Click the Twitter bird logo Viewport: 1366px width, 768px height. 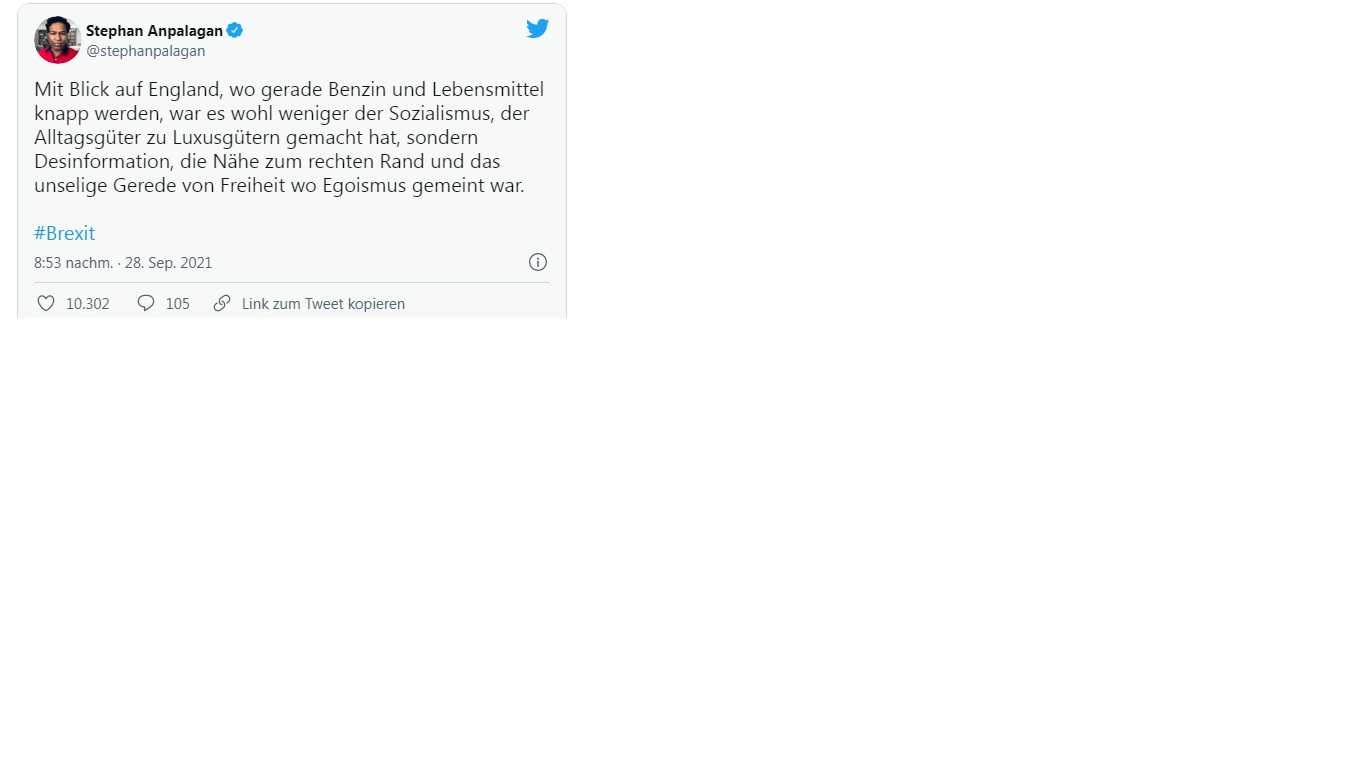pyautogui.click(x=538, y=29)
